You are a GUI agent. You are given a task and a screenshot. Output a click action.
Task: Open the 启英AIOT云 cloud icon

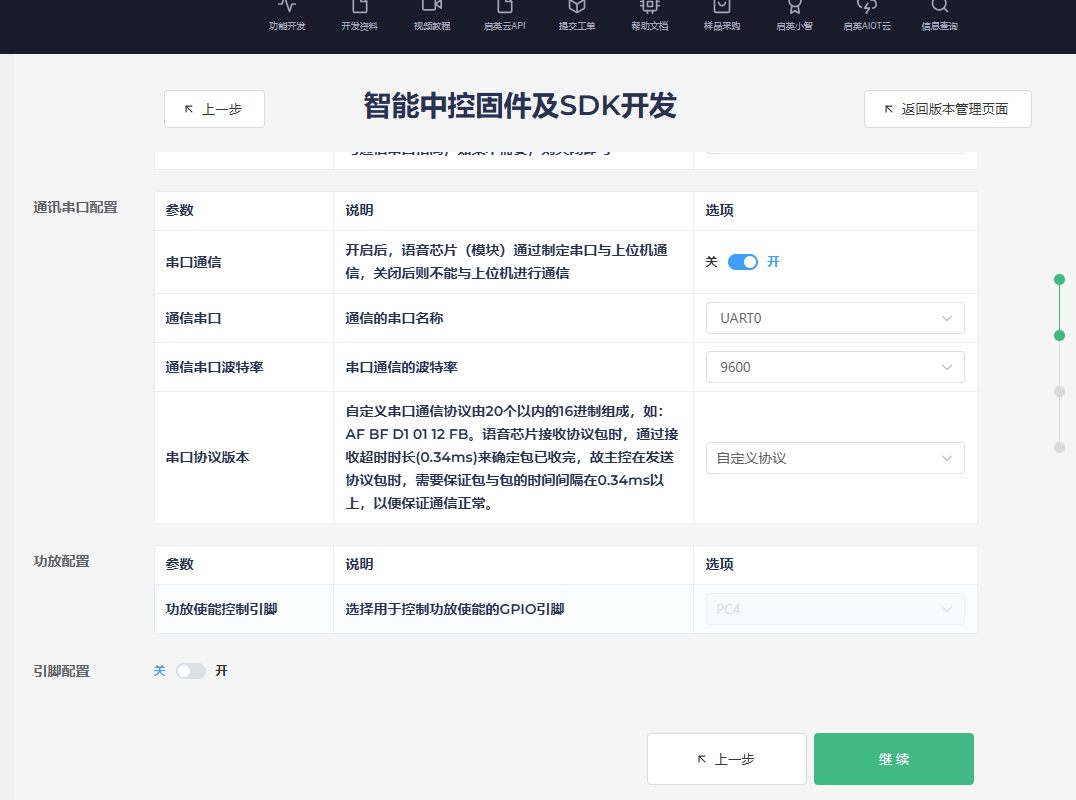867,8
